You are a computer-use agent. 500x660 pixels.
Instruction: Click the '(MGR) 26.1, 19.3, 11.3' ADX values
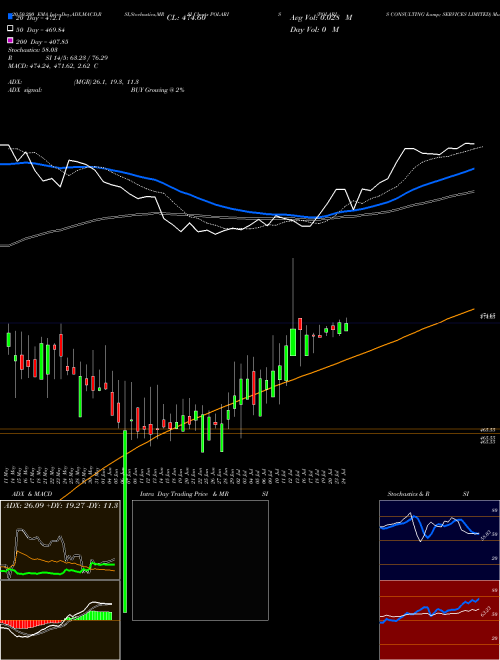106,82
